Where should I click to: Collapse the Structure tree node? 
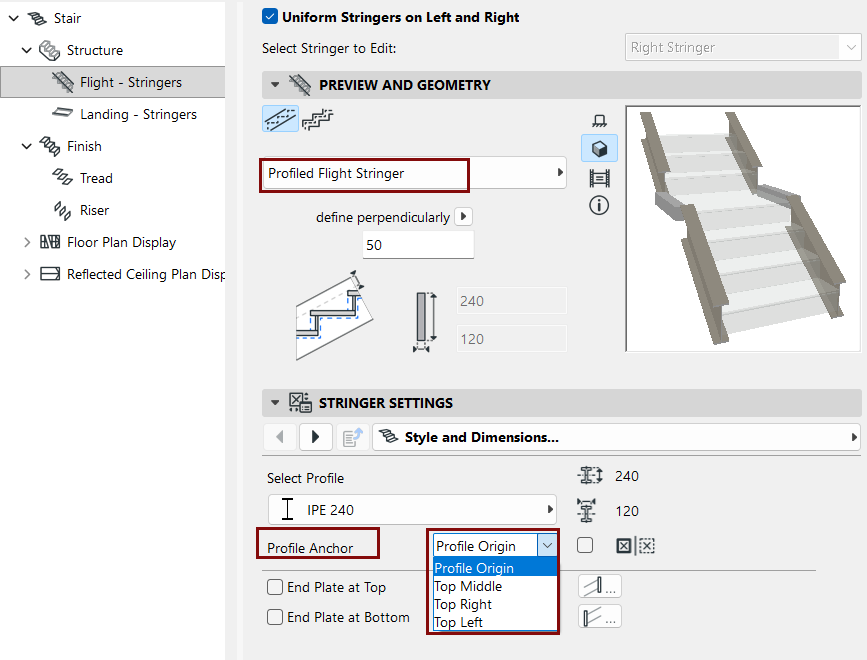tap(27, 50)
